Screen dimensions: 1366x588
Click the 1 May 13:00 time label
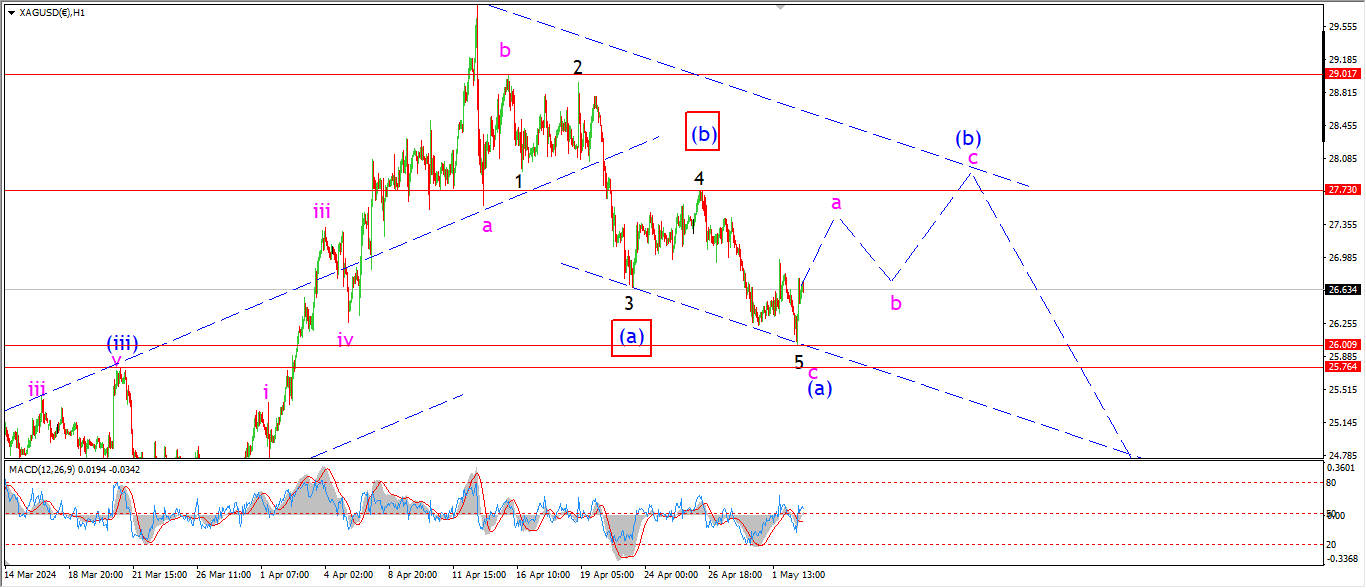798,575
